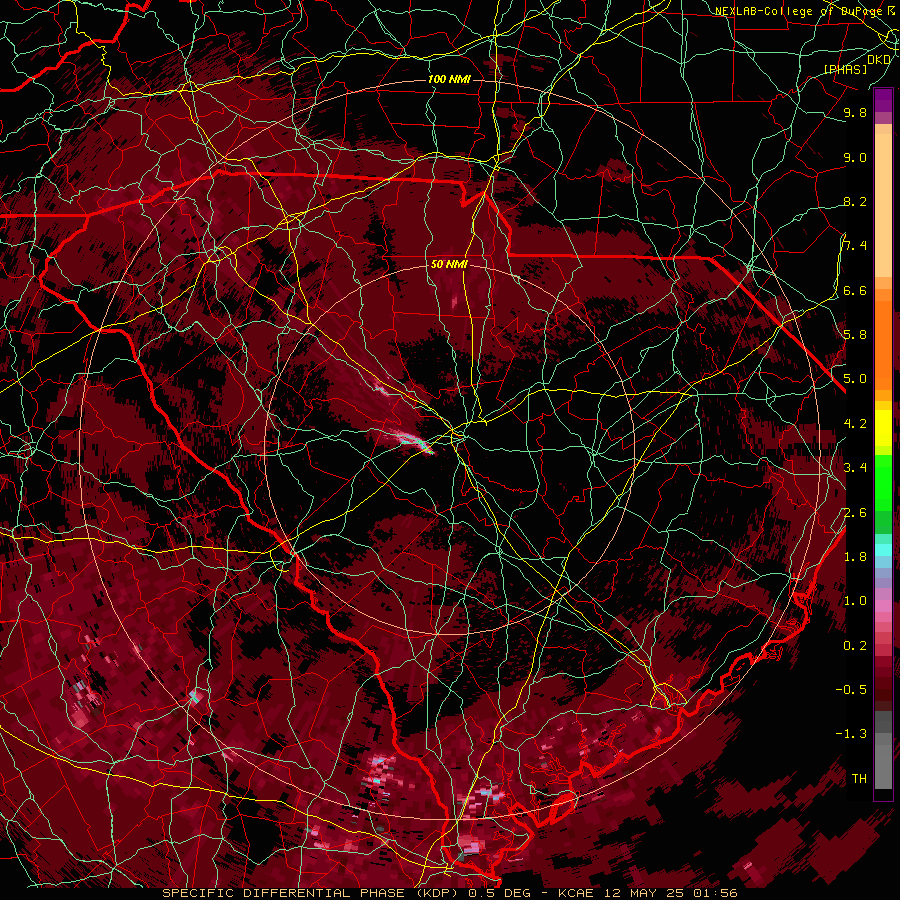Click the -1.3 scale value
The width and height of the screenshot is (900, 900).
(x=851, y=734)
